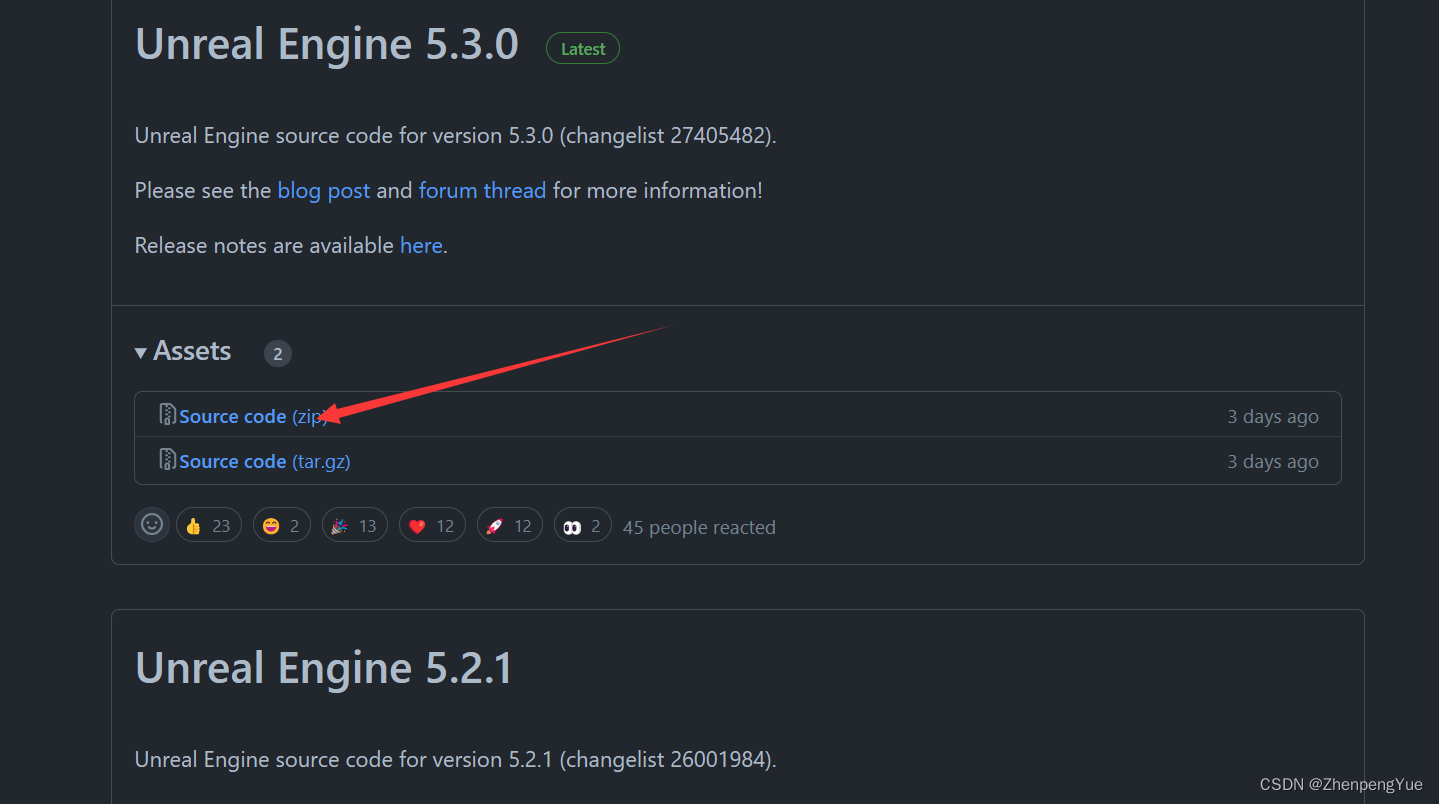1439x804 pixels.
Task: Click the Assets count badge showing 2
Action: pyautogui.click(x=278, y=353)
